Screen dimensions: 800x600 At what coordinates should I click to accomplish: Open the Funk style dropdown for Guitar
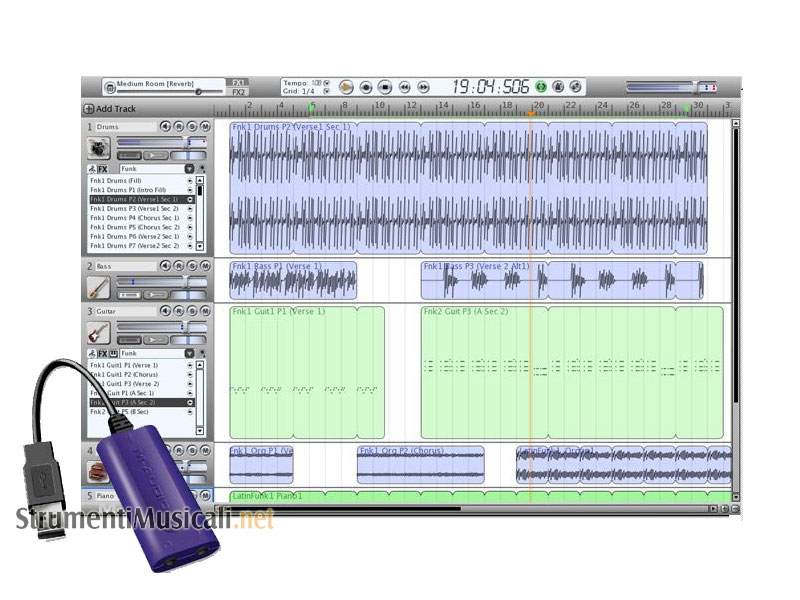(x=189, y=353)
